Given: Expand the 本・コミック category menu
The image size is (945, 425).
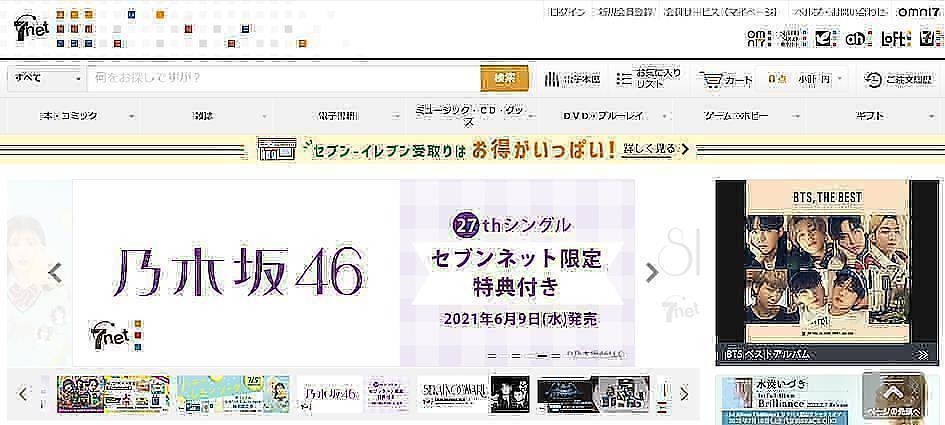Looking at the screenshot, I should pos(73,116).
